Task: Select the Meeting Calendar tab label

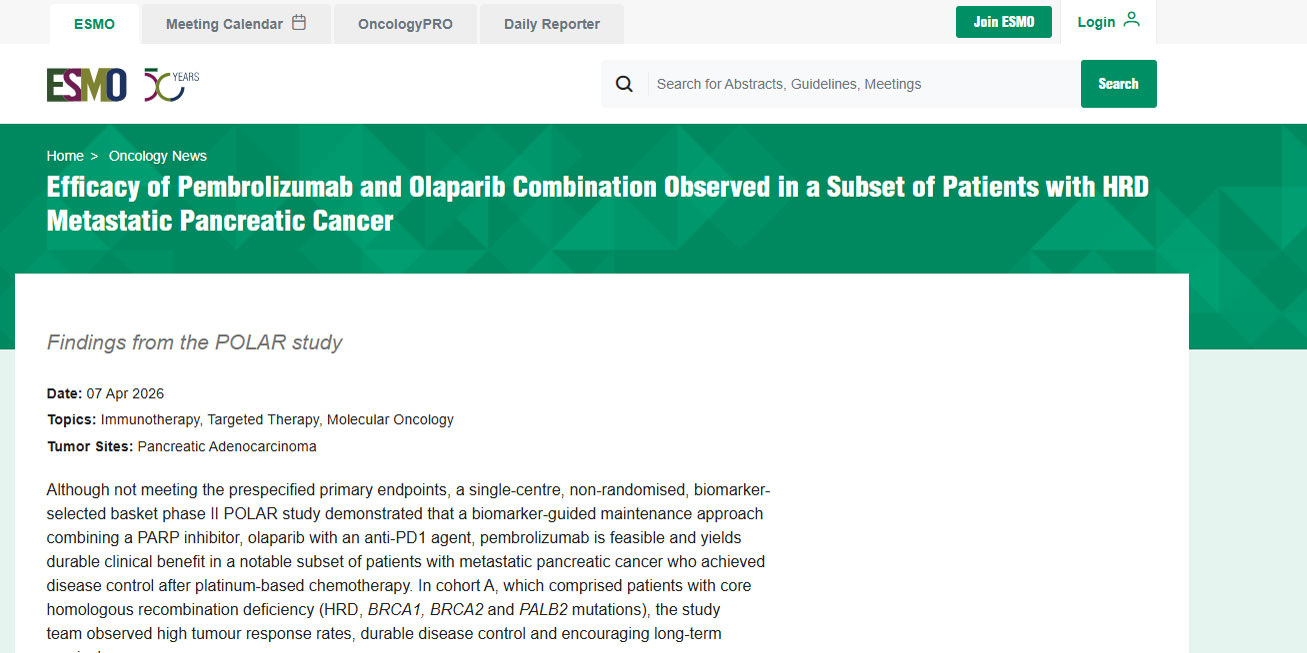Action: (x=224, y=24)
